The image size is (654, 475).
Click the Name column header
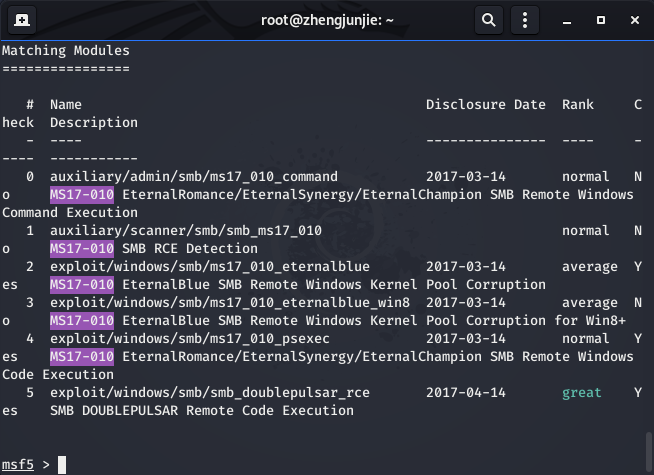(x=66, y=104)
